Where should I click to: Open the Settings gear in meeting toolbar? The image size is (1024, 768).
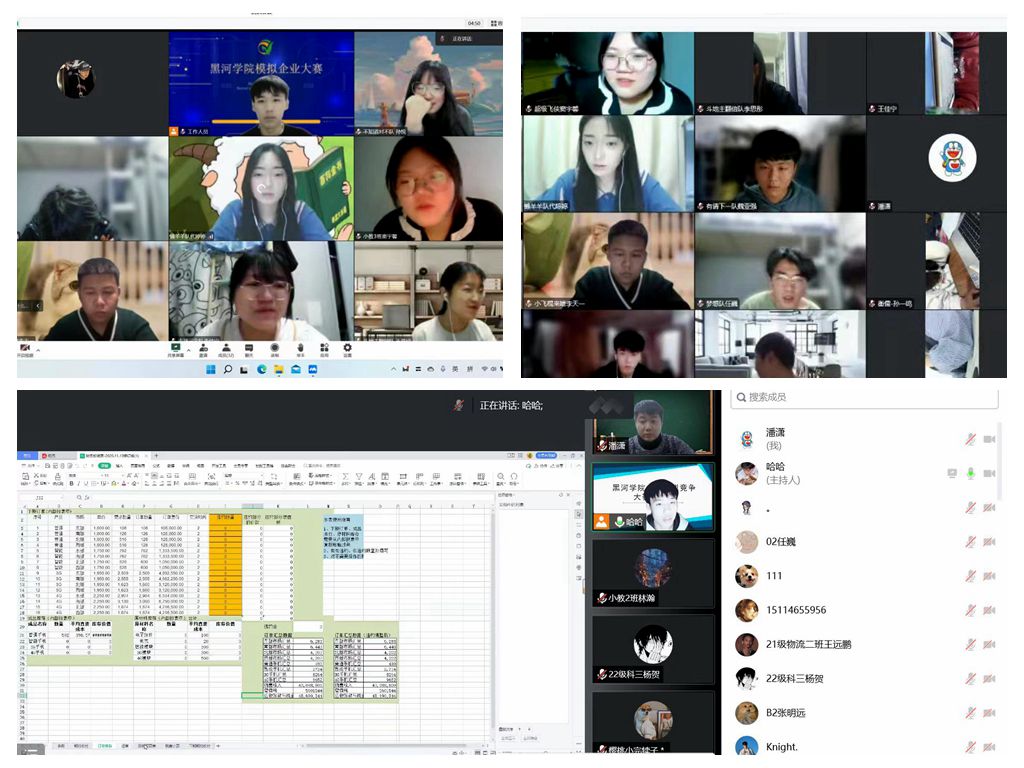[348, 349]
